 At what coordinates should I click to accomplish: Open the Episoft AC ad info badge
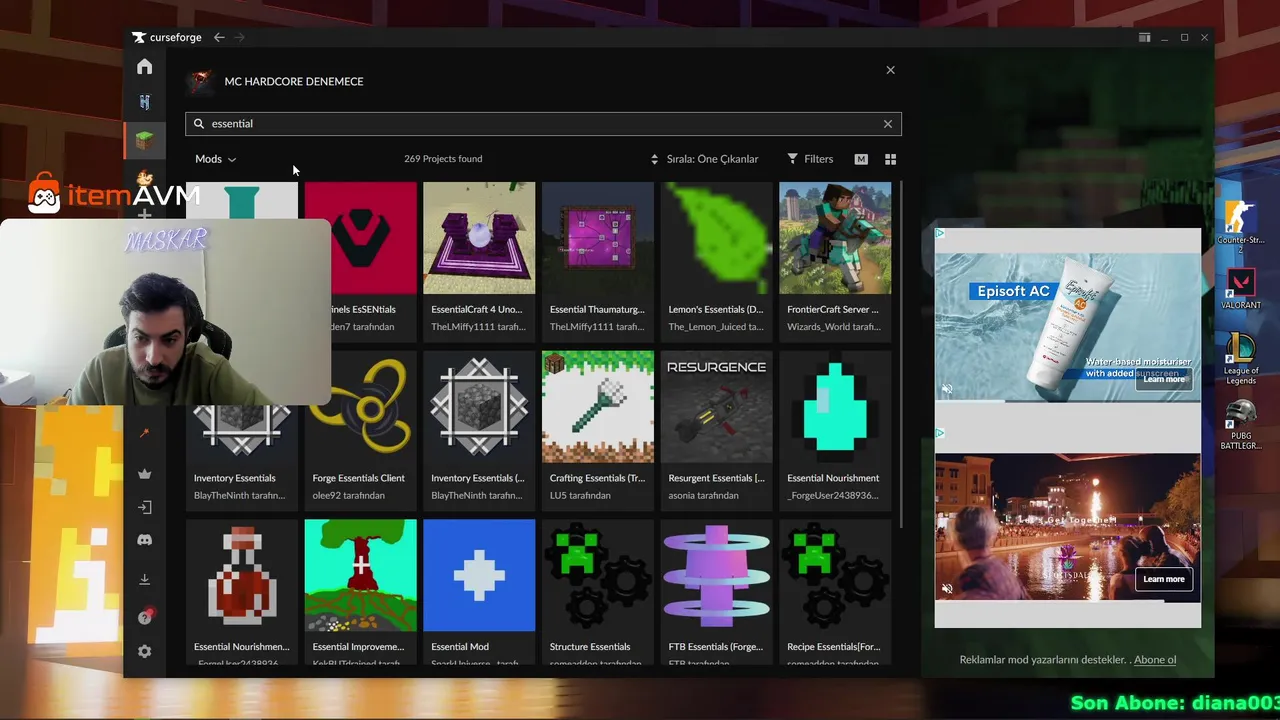pyautogui.click(x=940, y=233)
